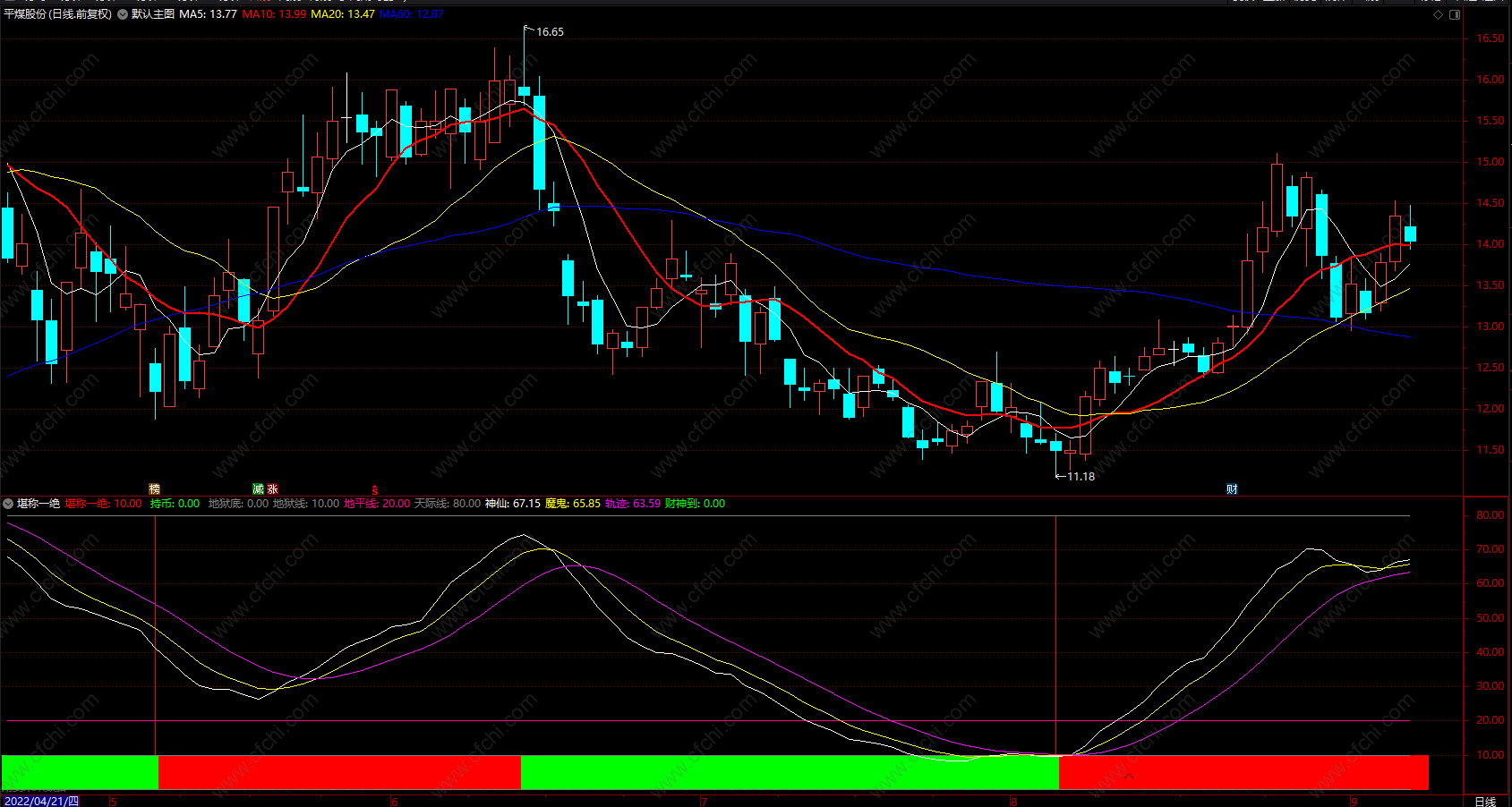Toggle the side panel icon at top right
Image resolution: width=1512 pixels, height=807 pixels.
click(1455, 14)
